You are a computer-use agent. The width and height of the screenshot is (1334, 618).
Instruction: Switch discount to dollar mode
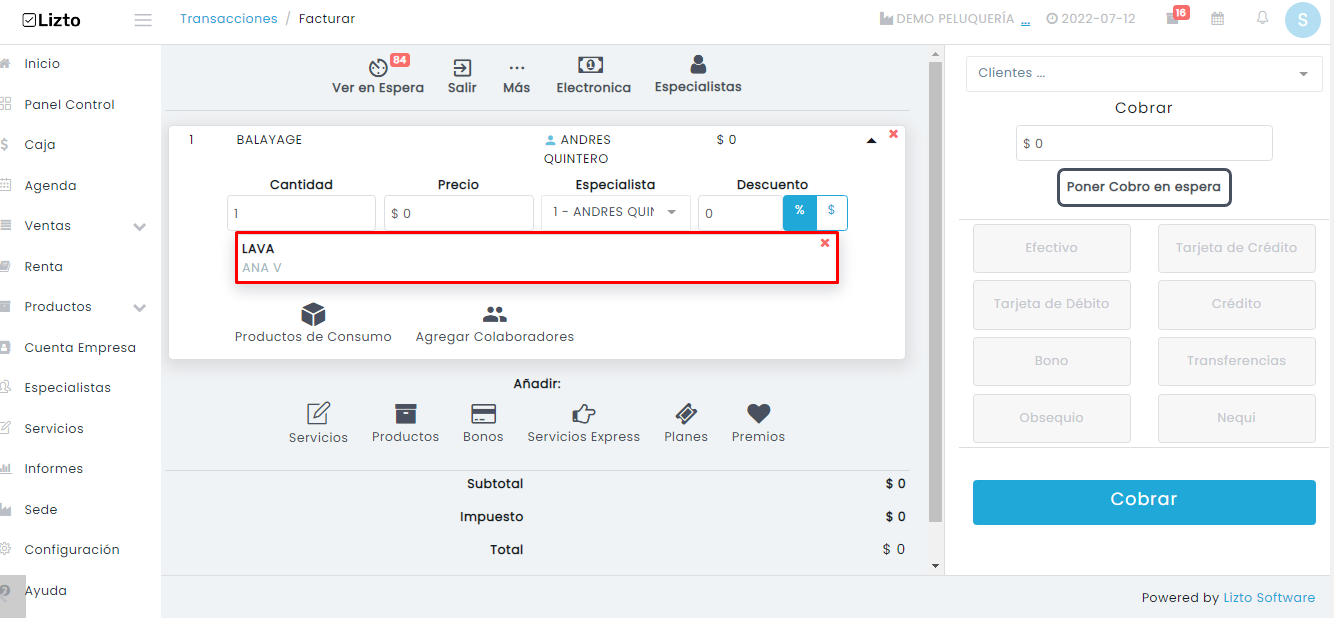(832, 212)
